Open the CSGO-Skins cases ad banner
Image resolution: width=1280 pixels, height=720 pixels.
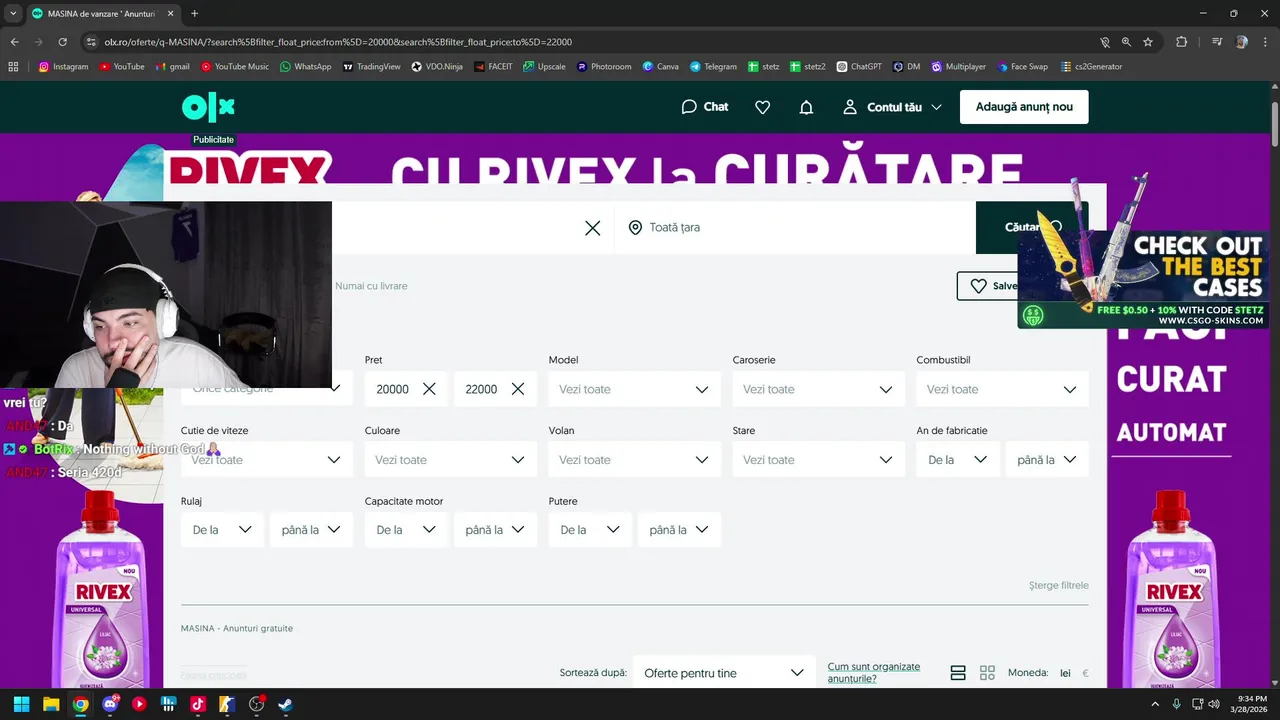[1144, 280]
